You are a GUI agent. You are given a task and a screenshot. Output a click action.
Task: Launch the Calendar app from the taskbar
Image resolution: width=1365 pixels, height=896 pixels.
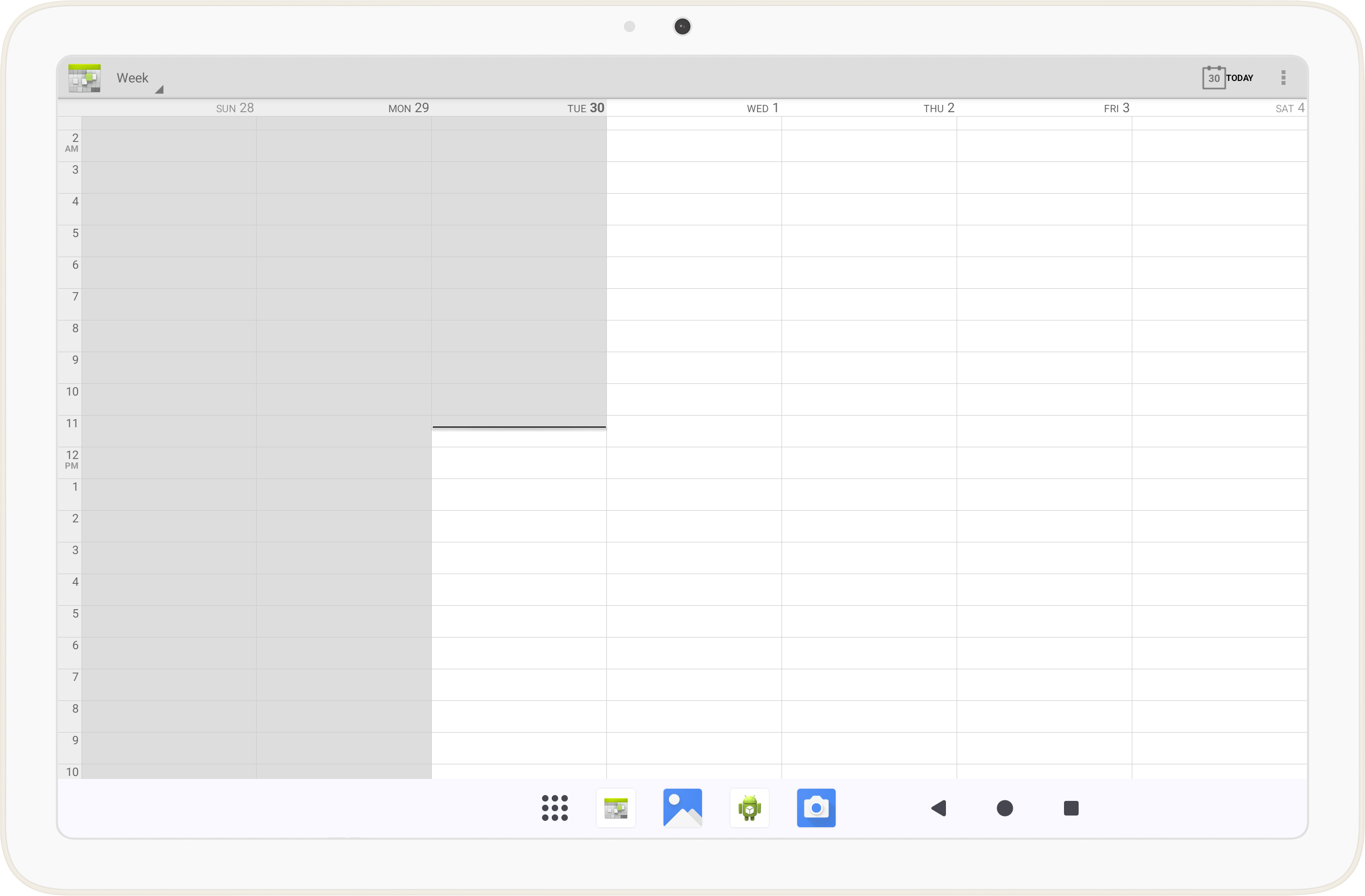point(616,808)
